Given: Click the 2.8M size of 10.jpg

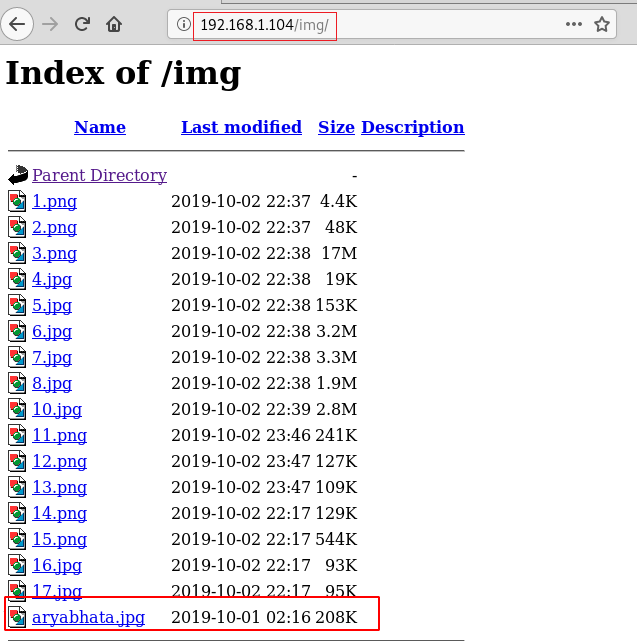Looking at the screenshot, I should point(336,409).
